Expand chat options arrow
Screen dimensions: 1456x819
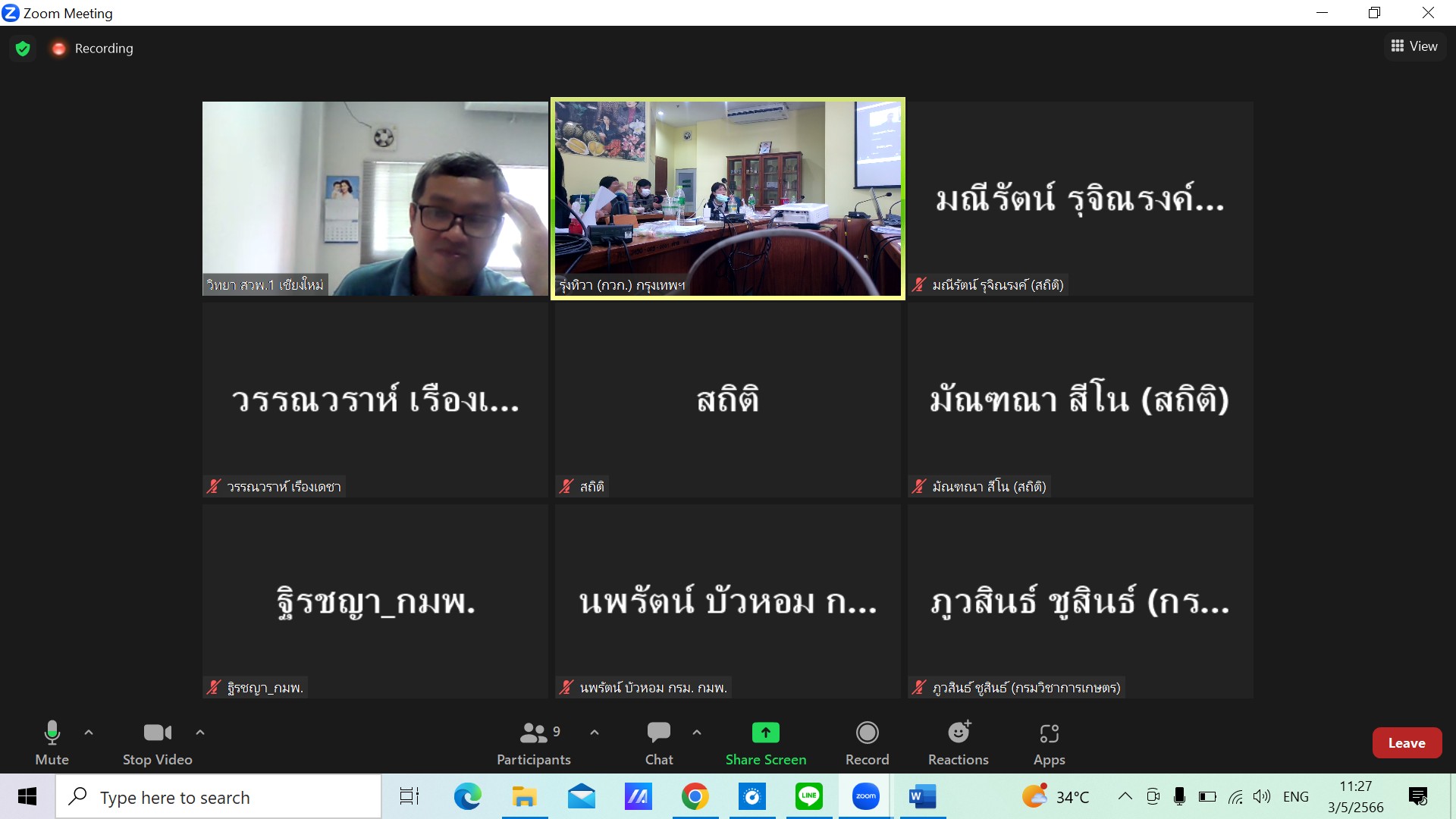697,733
